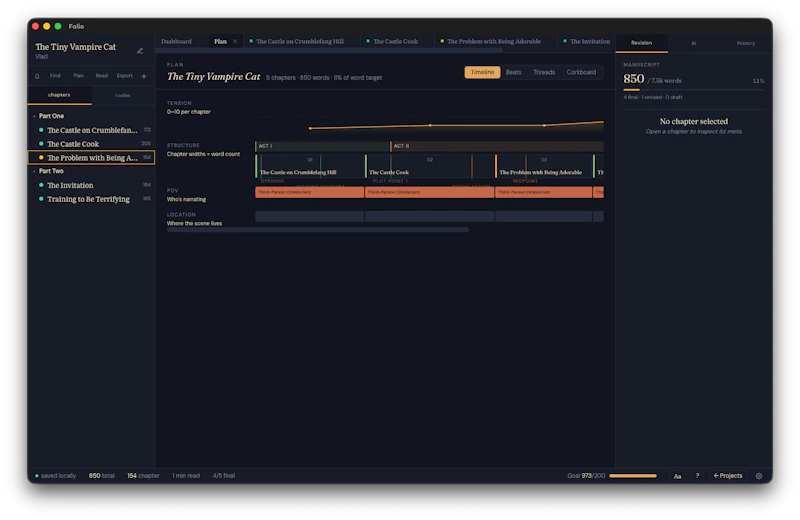
Task: Click the first Third-Person Omniscient POV bar
Action: [310, 192]
